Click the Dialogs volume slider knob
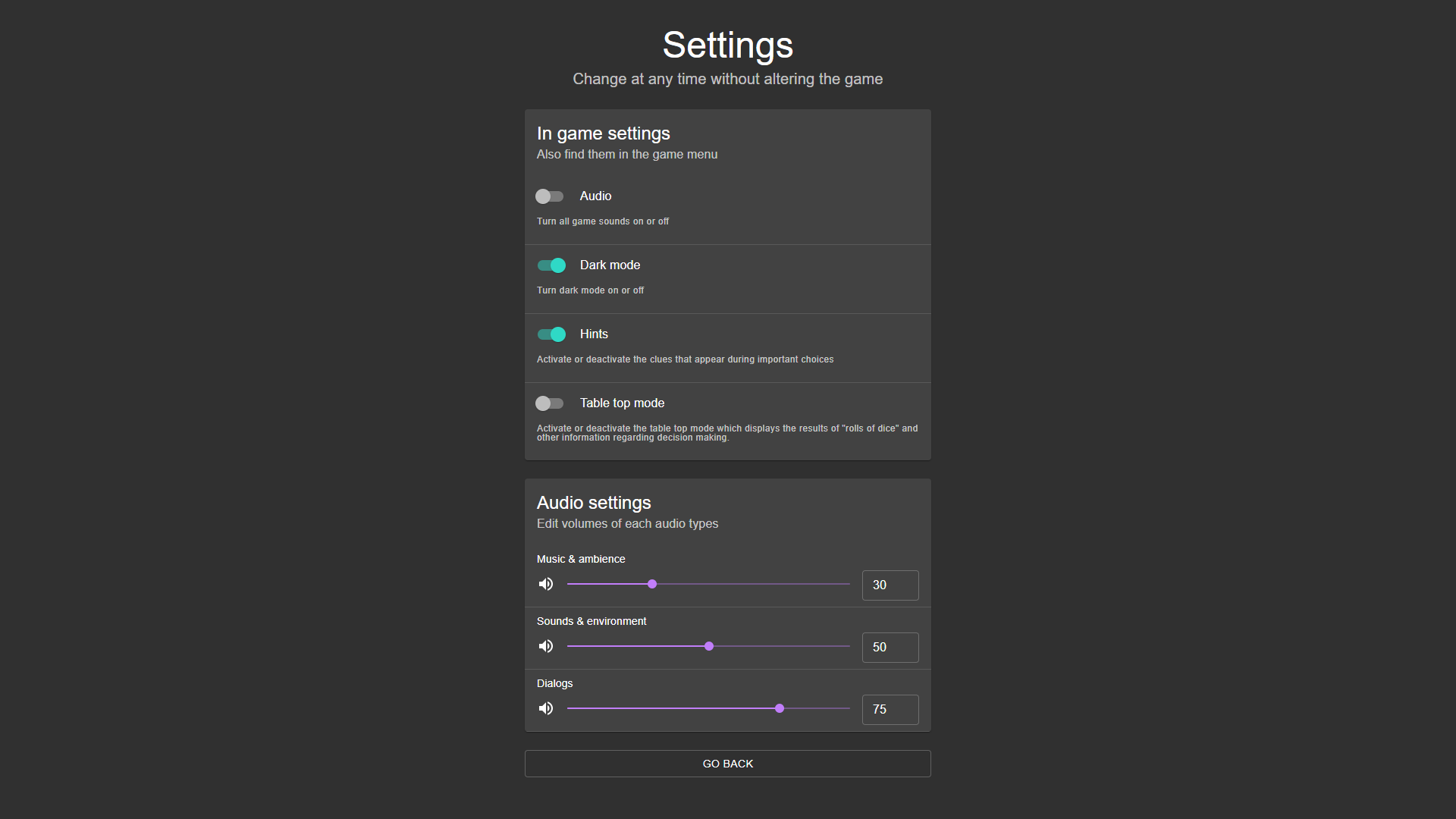This screenshot has width=1456, height=819. click(780, 708)
